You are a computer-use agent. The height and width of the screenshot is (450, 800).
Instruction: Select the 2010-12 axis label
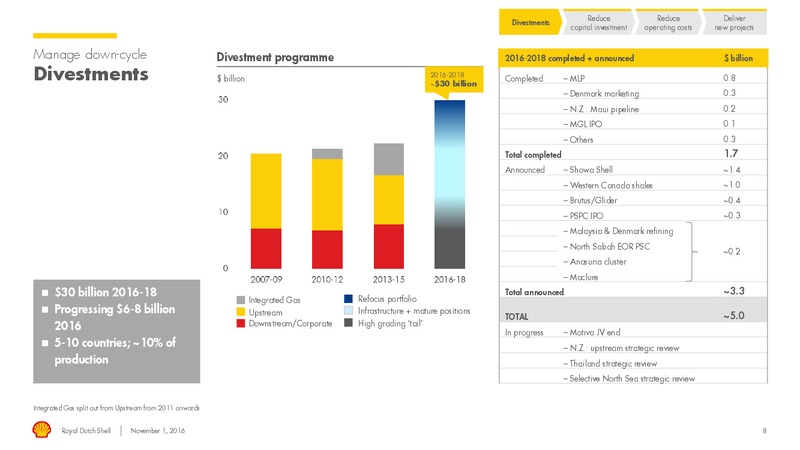pyautogui.click(x=327, y=280)
